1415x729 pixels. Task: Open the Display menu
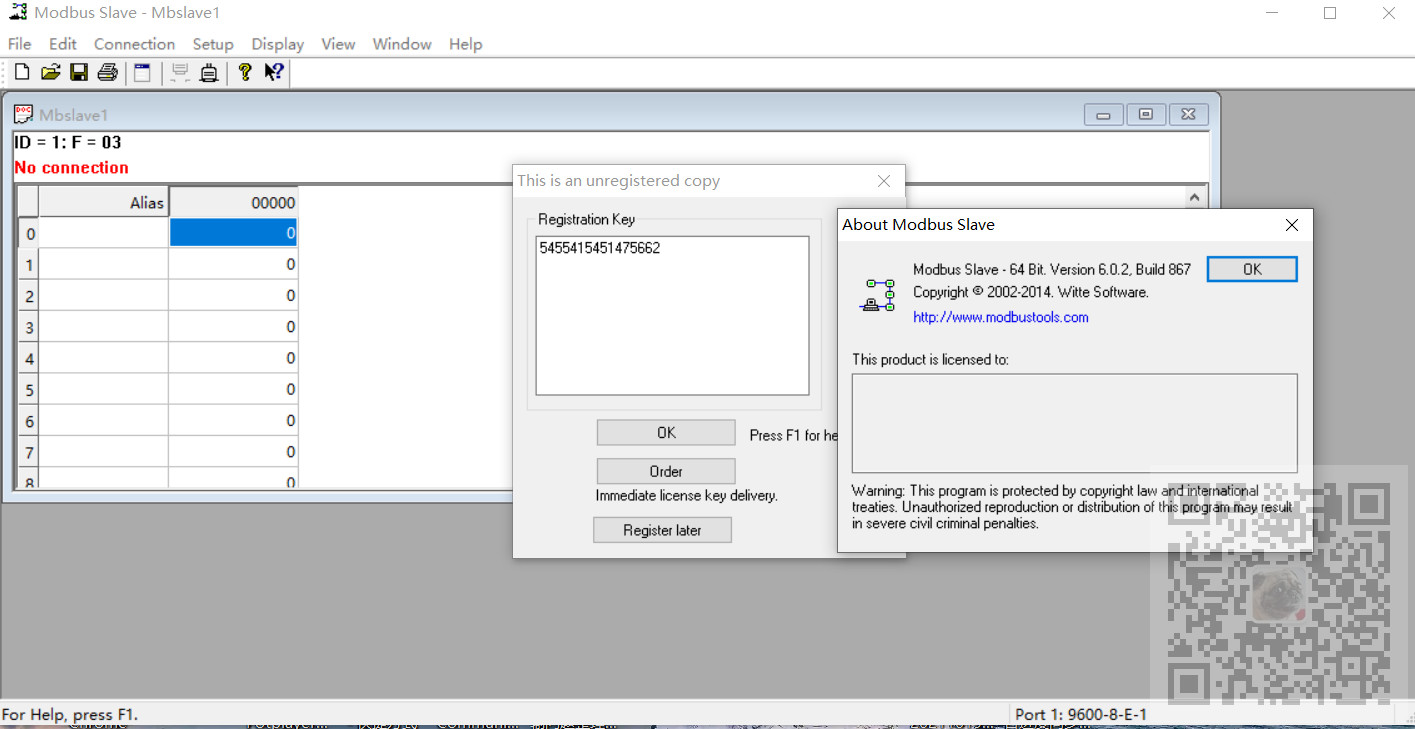coord(277,44)
